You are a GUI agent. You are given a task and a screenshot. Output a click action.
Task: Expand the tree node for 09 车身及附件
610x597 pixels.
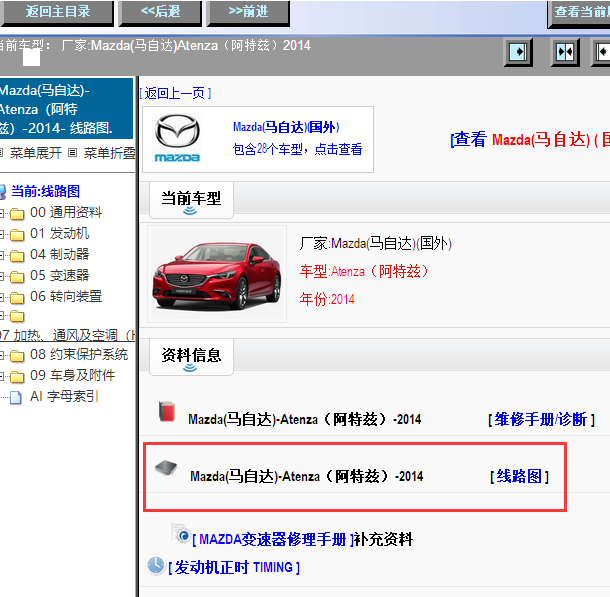point(2,376)
